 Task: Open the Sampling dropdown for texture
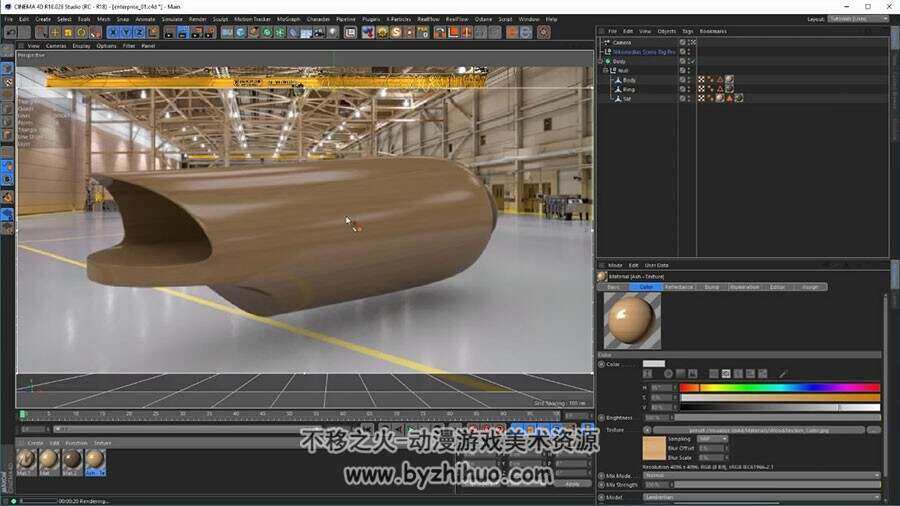tap(713, 439)
